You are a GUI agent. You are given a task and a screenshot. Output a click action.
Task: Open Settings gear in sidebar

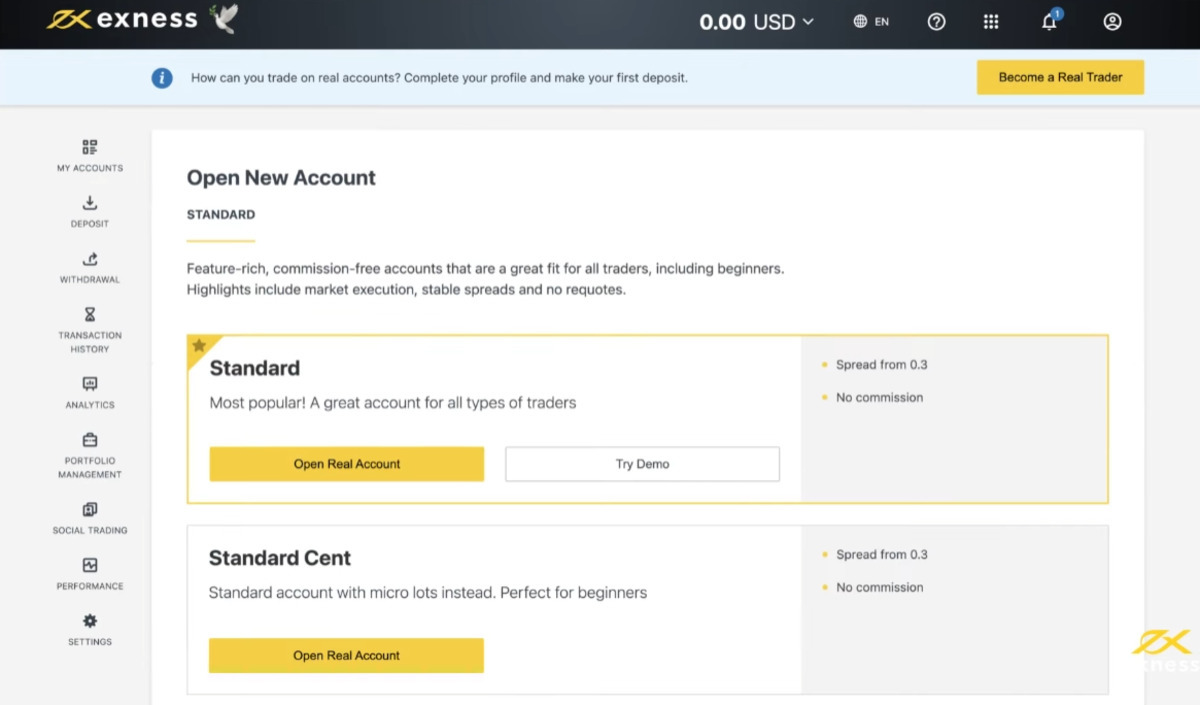tap(90, 630)
